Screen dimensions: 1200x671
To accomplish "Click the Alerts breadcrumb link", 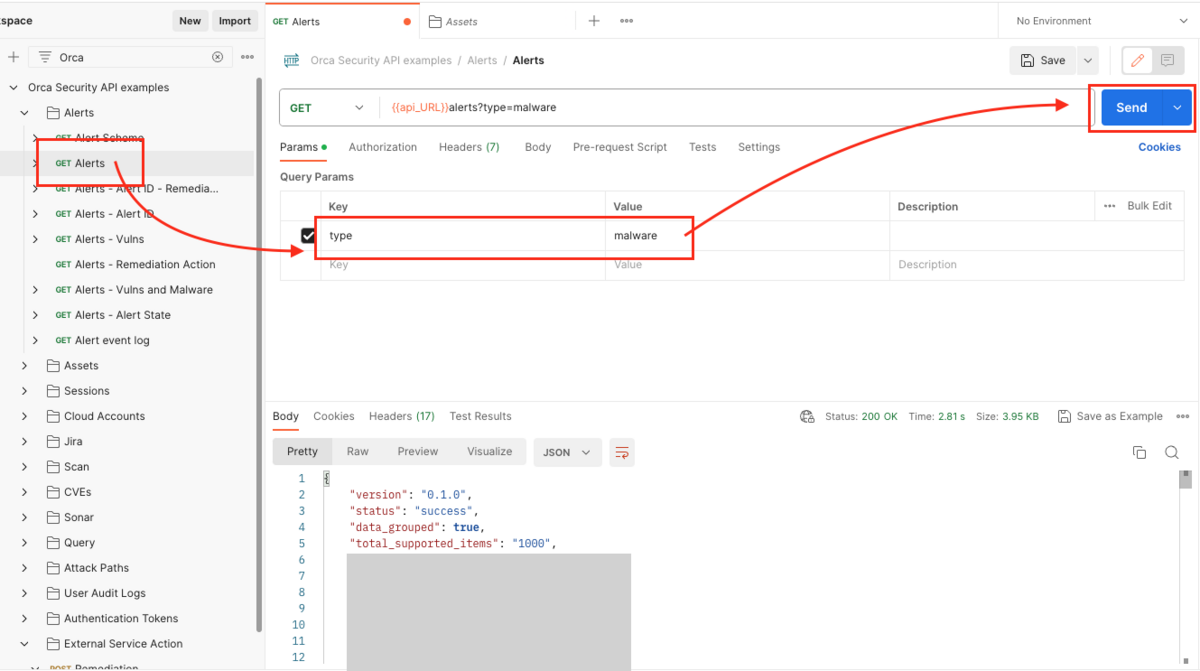I will point(482,61).
